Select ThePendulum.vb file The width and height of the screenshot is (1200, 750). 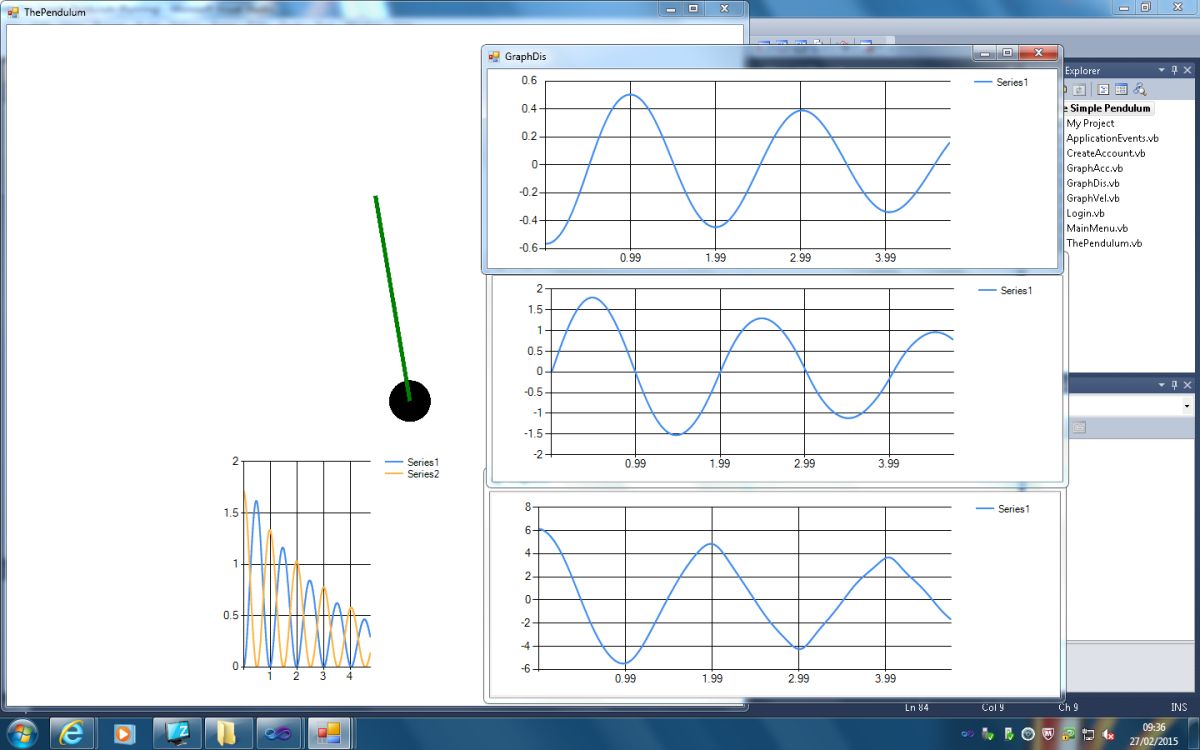coord(1104,243)
